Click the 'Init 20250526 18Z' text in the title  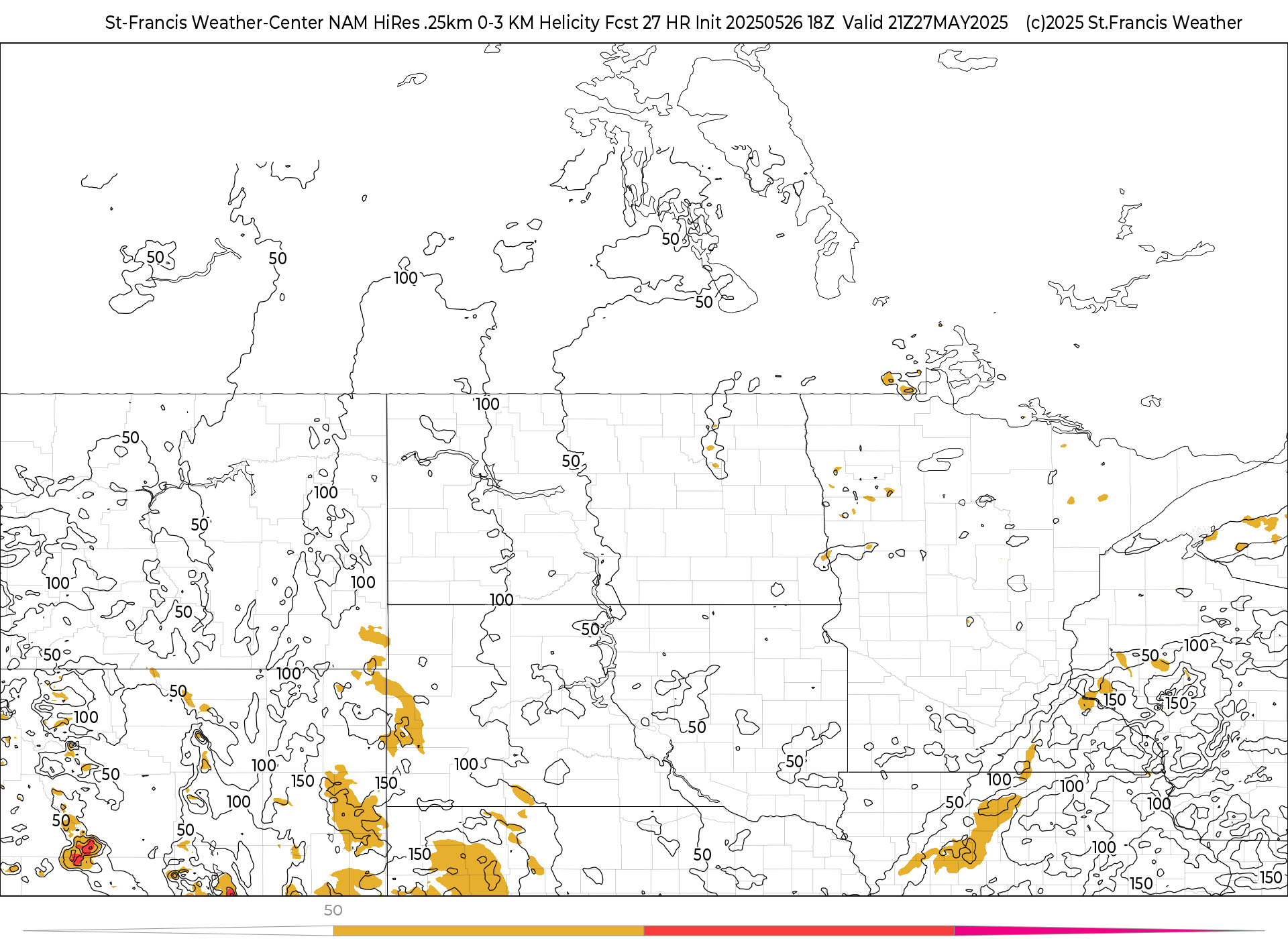[765, 23]
